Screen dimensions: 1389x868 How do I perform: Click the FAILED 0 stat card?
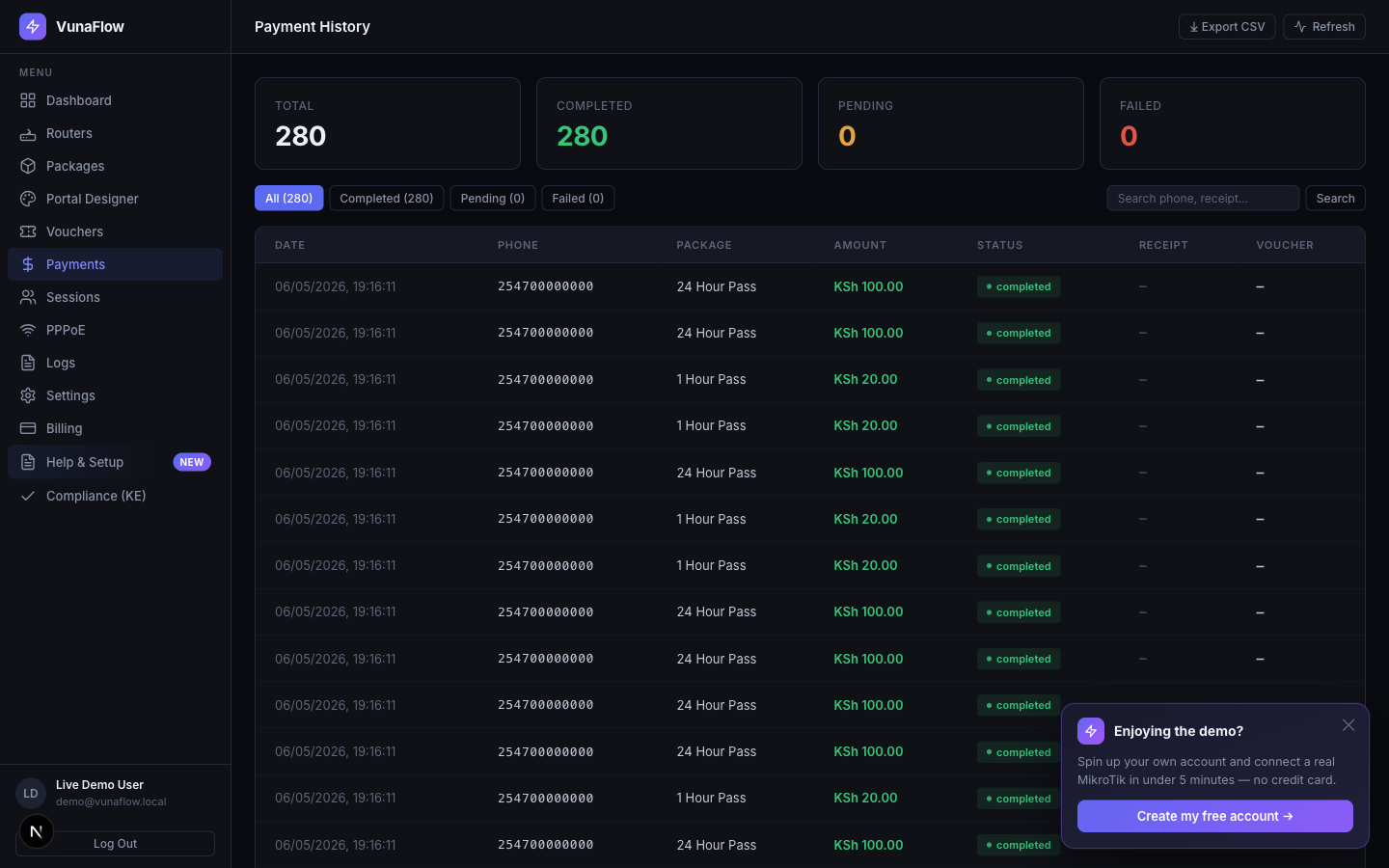coord(1233,123)
